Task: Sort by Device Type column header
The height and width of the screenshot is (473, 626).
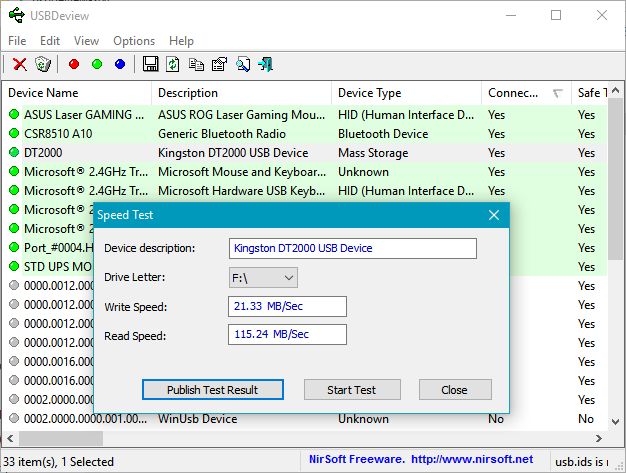Action: point(406,93)
